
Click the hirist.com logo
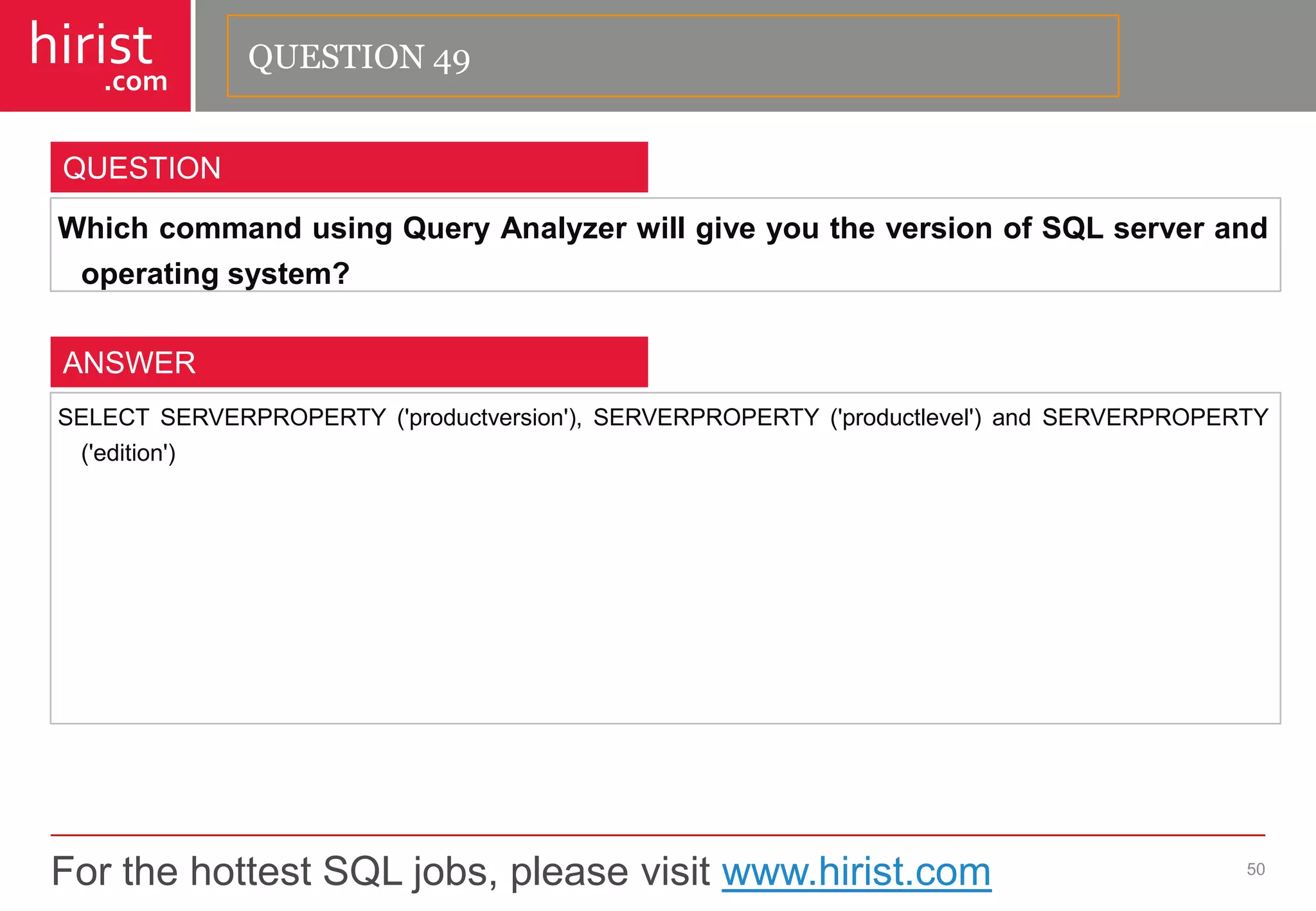tap(95, 56)
